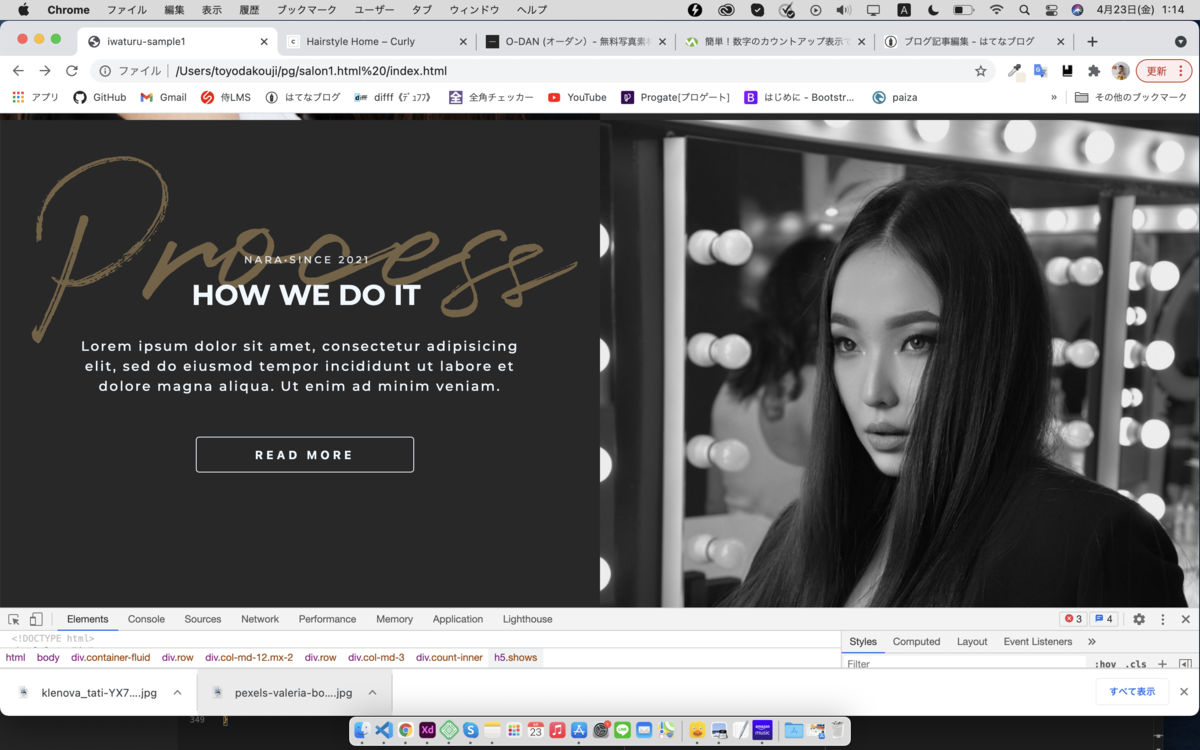The width and height of the screenshot is (1200, 750).
Task: Switch to the Computed styles tab
Action: pyautogui.click(x=916, y=642)
